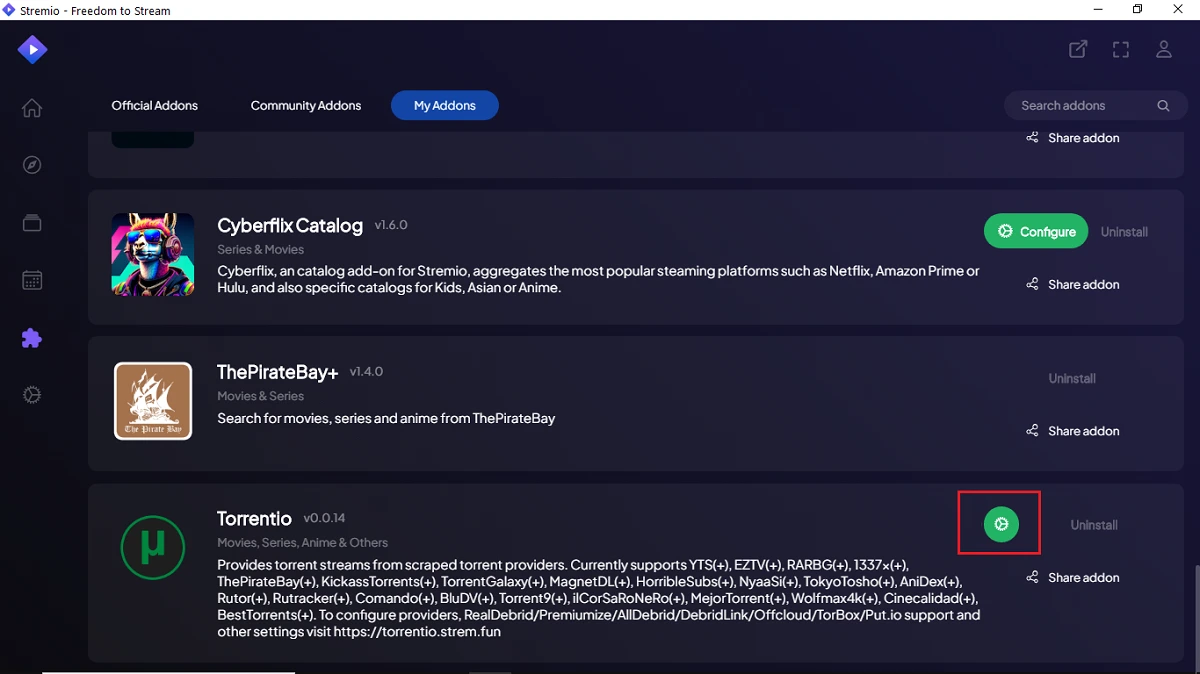Uninstall the Torrentio addon
The height and width of the screenshot is (674, 1200).
pyautogui.click(x=1094, y=525)
